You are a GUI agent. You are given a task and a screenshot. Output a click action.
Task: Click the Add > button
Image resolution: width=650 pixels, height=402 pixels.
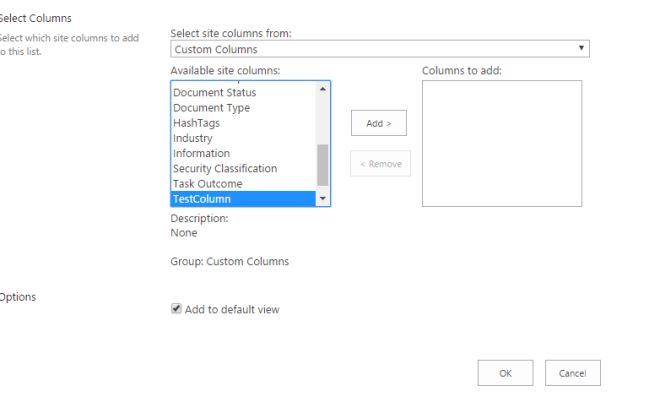pyautogui.click(x=378, y=123)
